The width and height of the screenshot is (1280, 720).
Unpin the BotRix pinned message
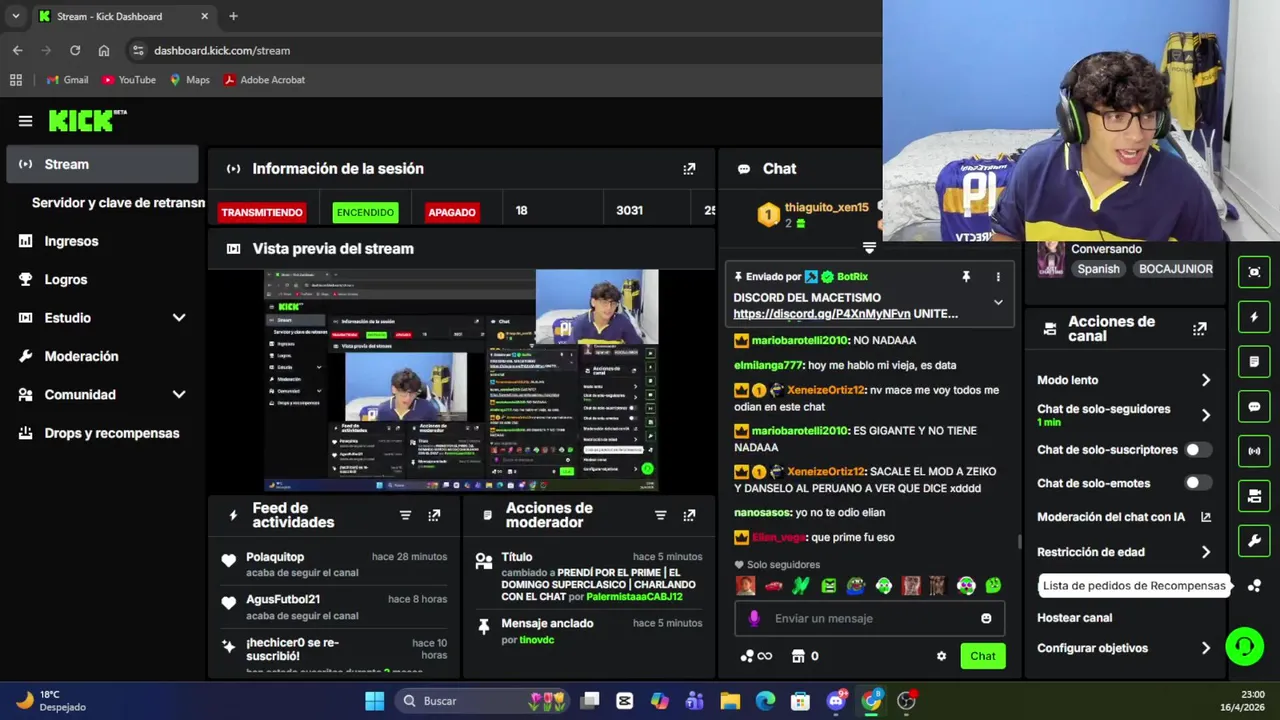(x=966, y=276)
